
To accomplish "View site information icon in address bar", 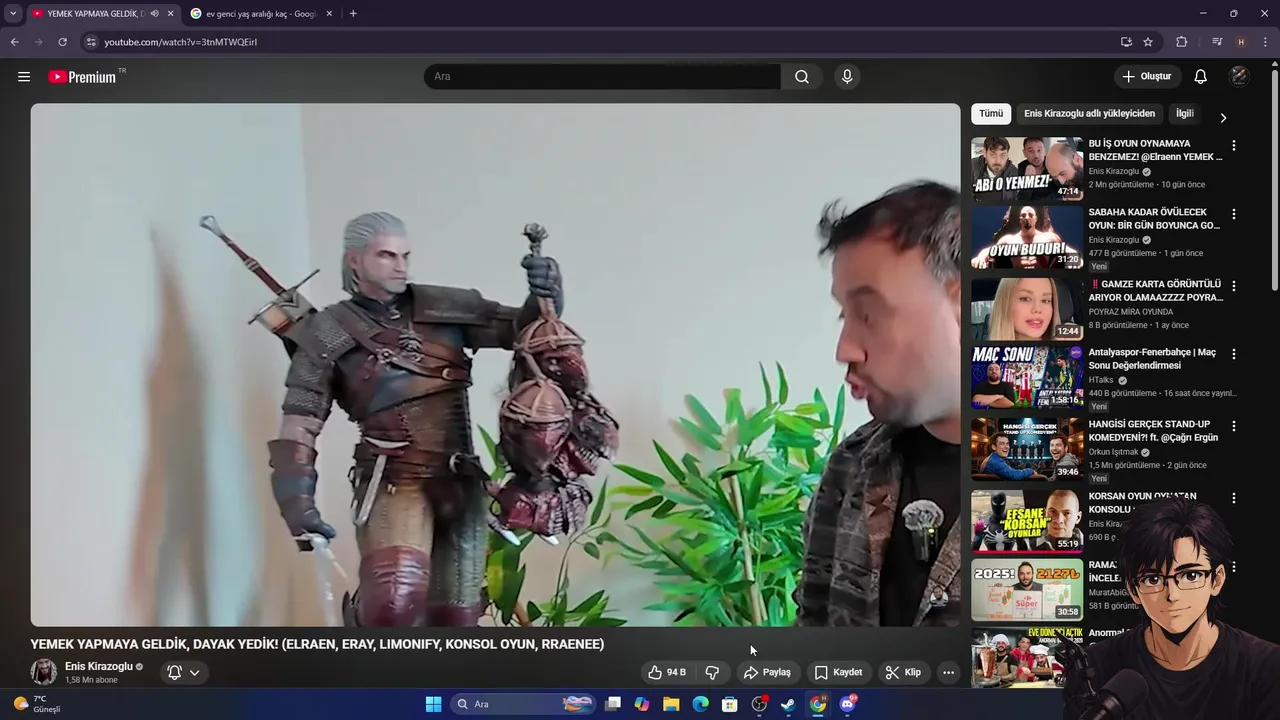I will click(91, 42).
